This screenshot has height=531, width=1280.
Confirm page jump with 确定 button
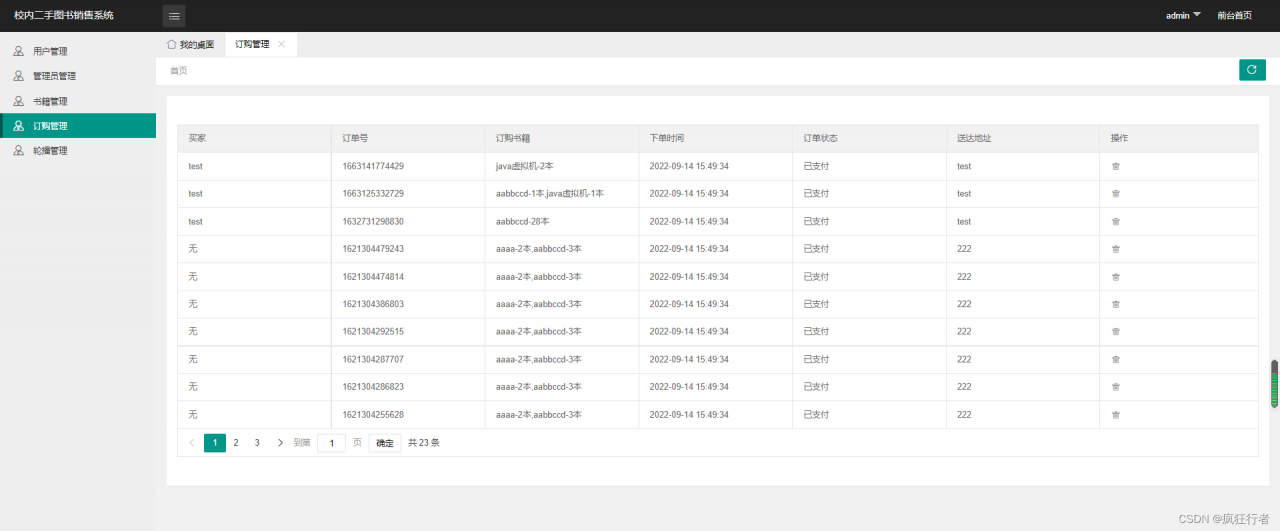click(385, 443)
